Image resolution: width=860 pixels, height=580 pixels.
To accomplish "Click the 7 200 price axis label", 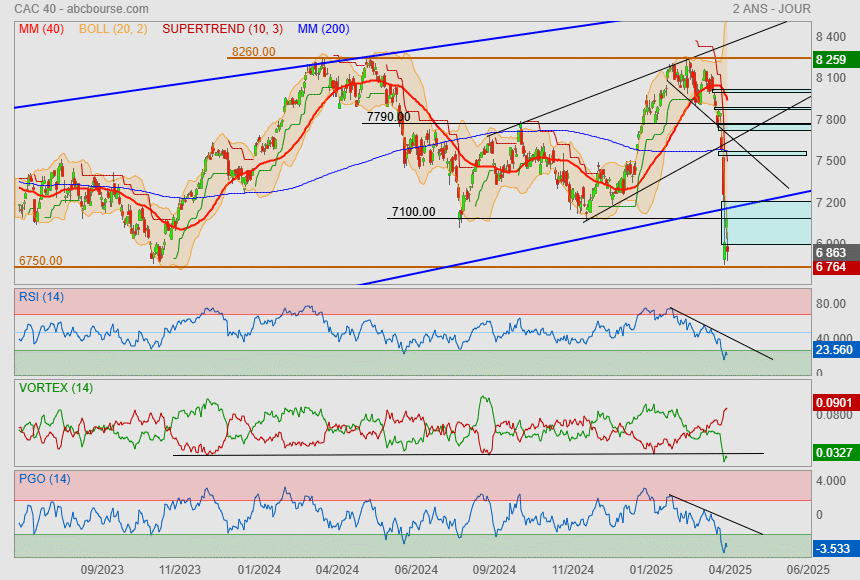I will tap(831, 202).
